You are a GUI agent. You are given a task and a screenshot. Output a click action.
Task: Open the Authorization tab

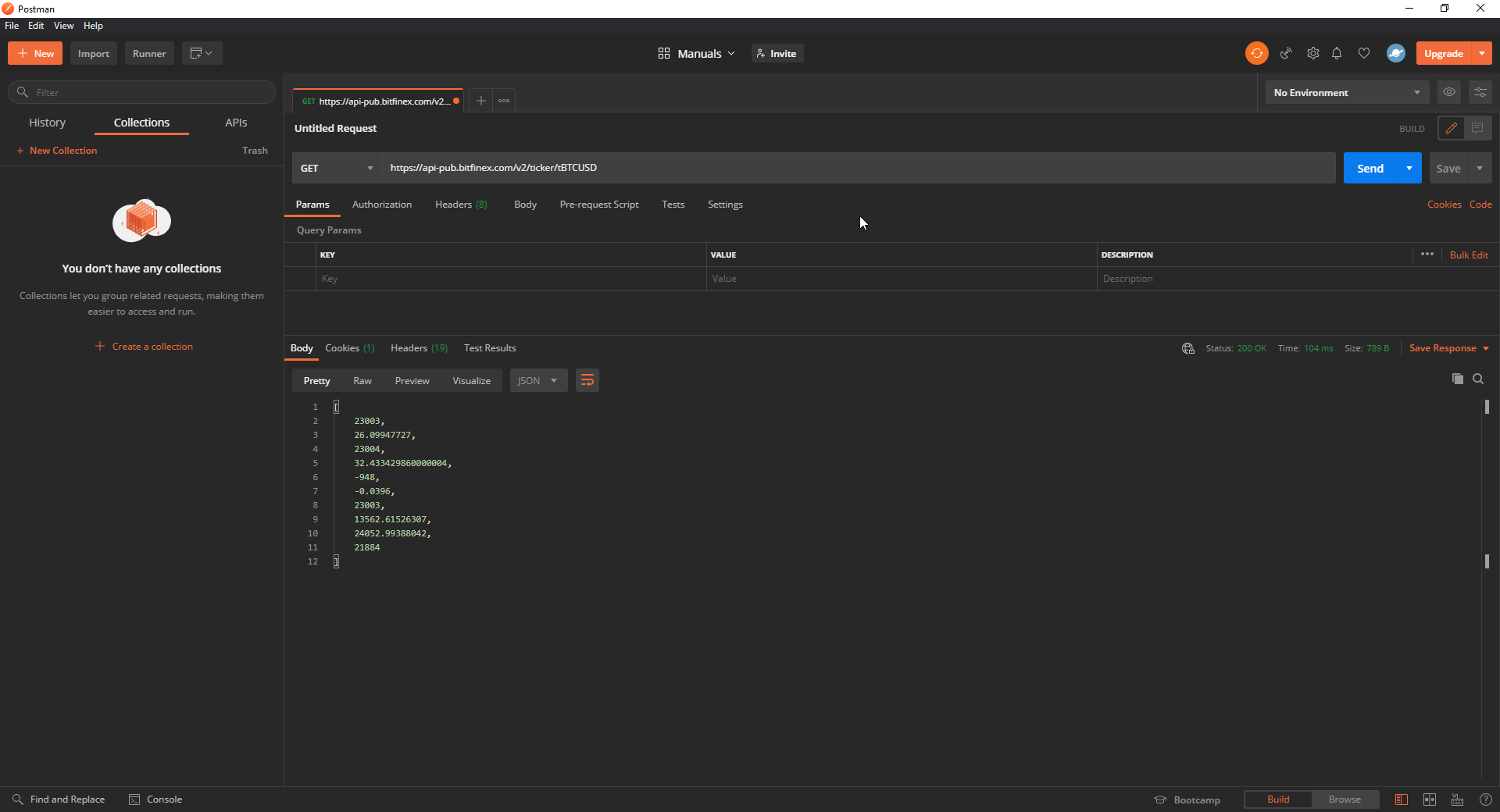click(382, 205)
